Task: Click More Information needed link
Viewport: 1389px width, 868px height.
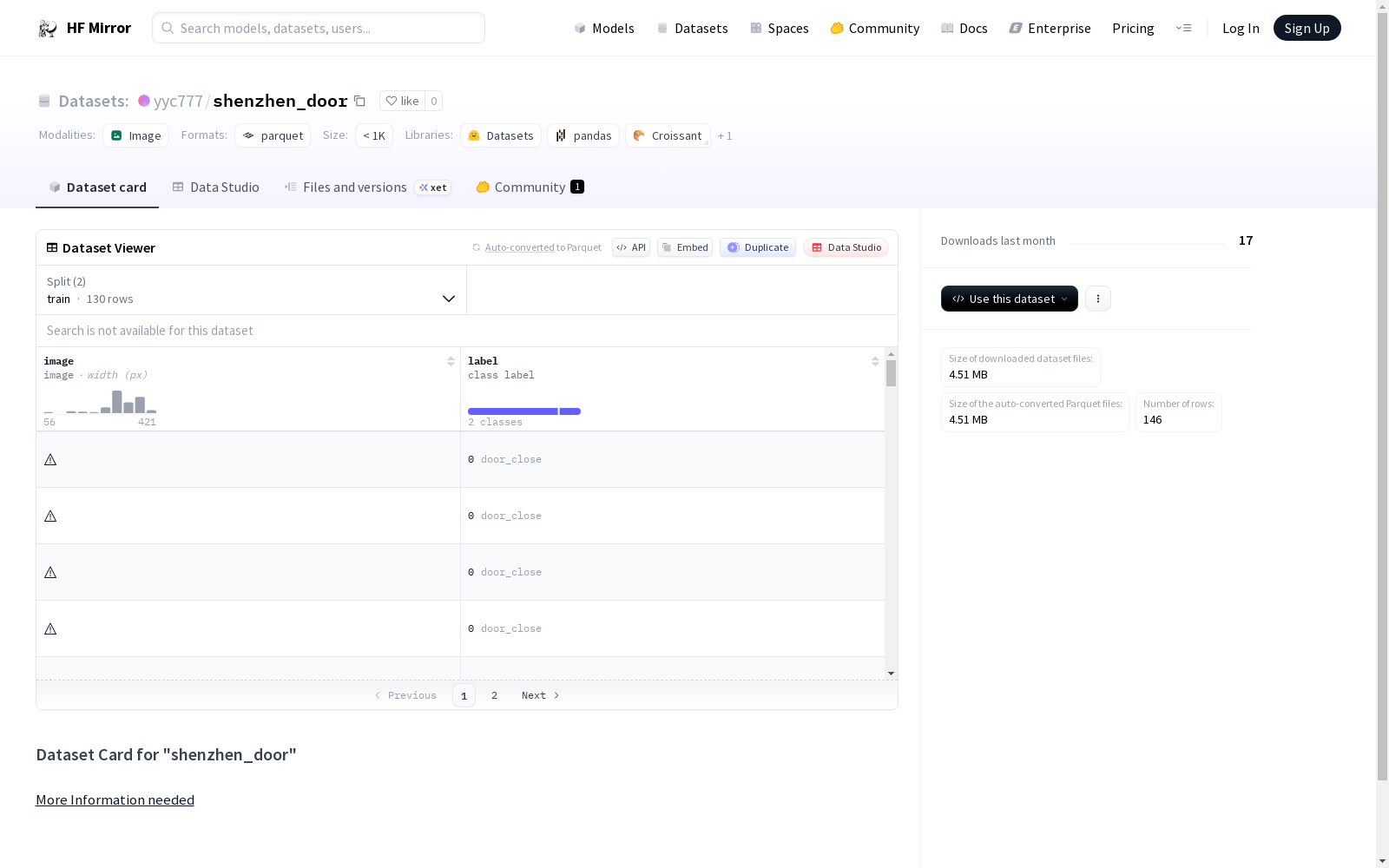Action: [x=115, y=799]
